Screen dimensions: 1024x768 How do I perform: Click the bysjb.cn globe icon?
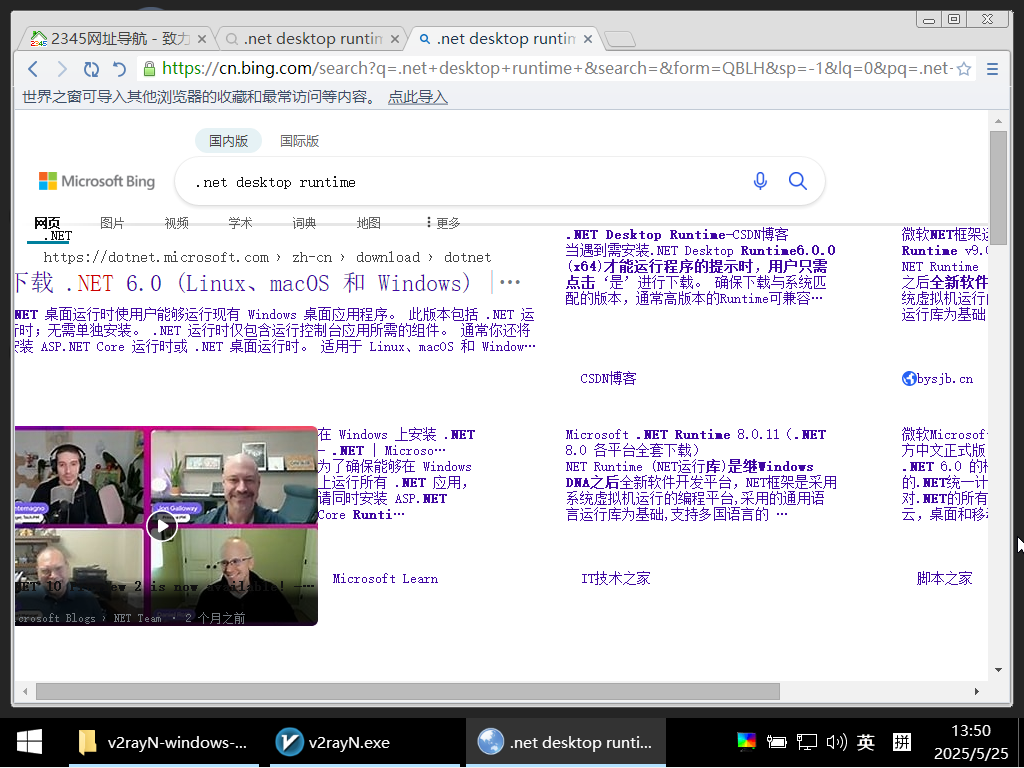[x=908, y=379]
